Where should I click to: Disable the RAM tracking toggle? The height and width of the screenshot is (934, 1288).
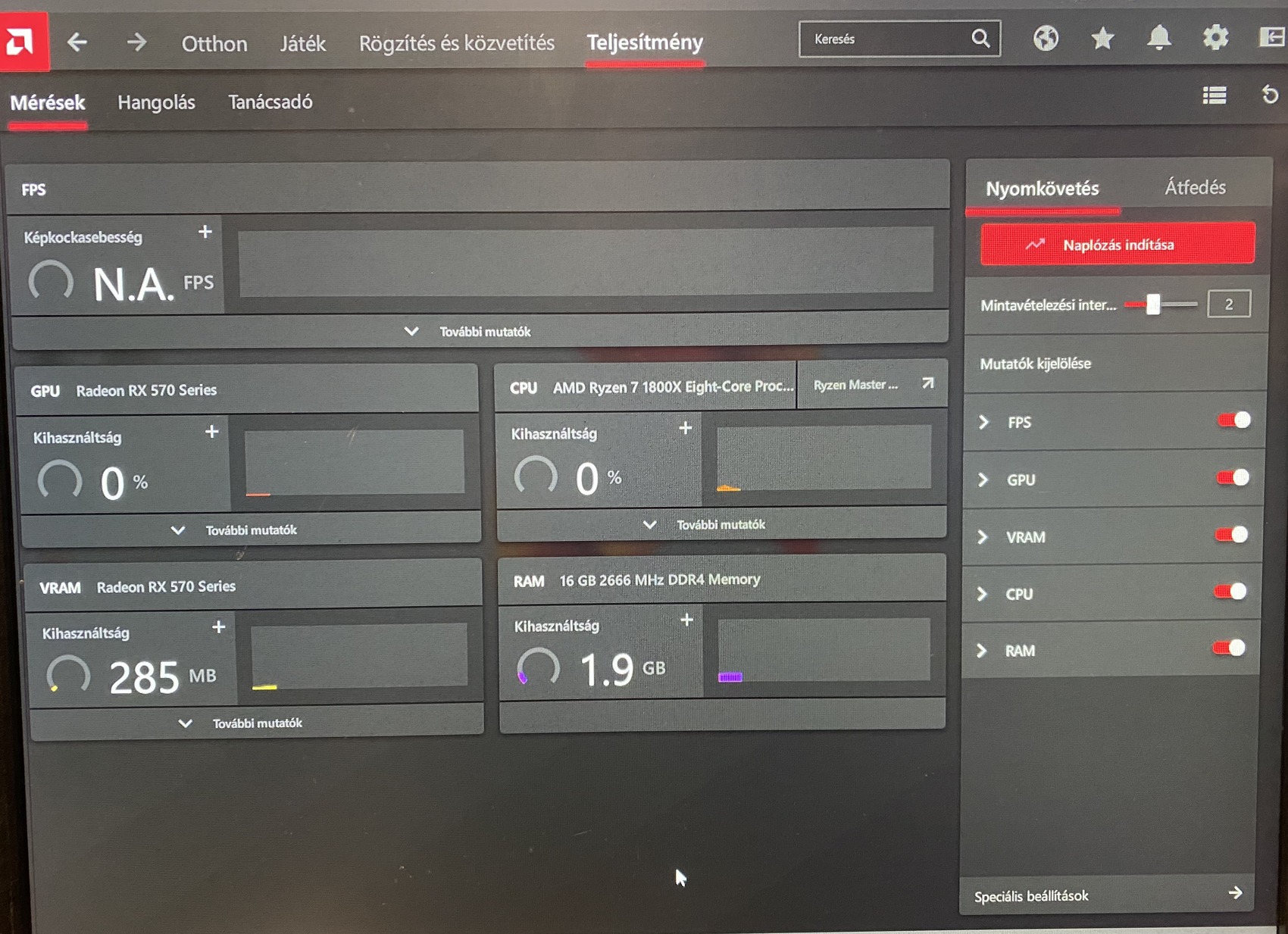pos(1231,650)
